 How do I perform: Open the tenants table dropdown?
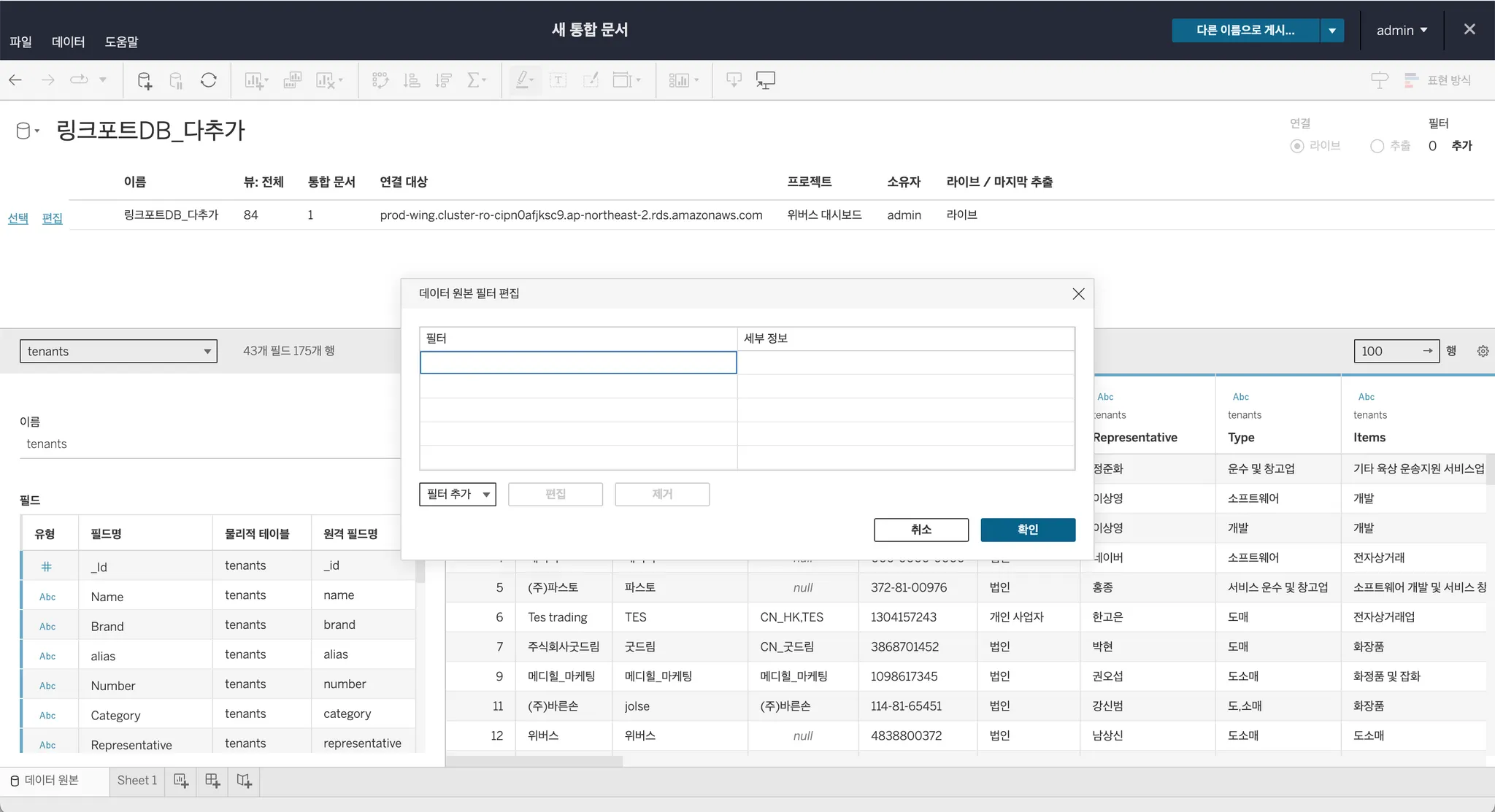coord(118,351)
